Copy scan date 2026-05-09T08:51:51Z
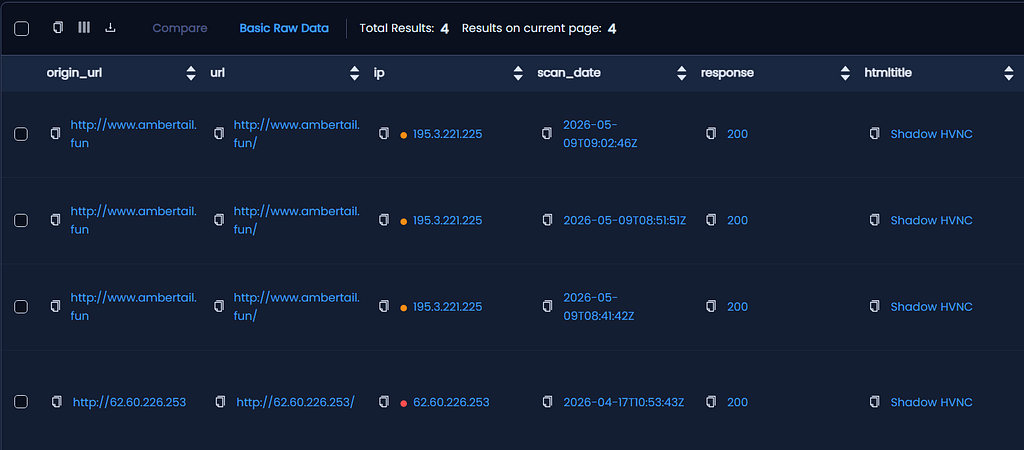Screen dimensions: 1024x450 point(547,220)
